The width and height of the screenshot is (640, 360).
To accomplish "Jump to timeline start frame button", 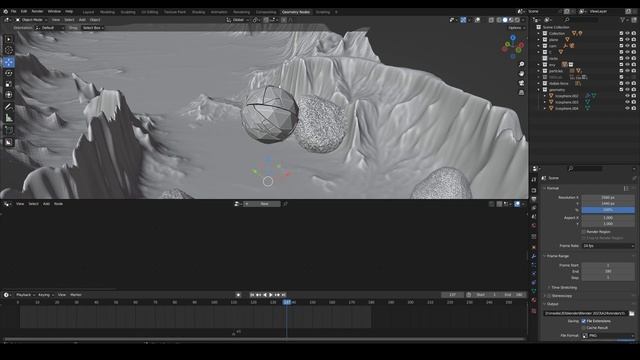I will point(252,295).
